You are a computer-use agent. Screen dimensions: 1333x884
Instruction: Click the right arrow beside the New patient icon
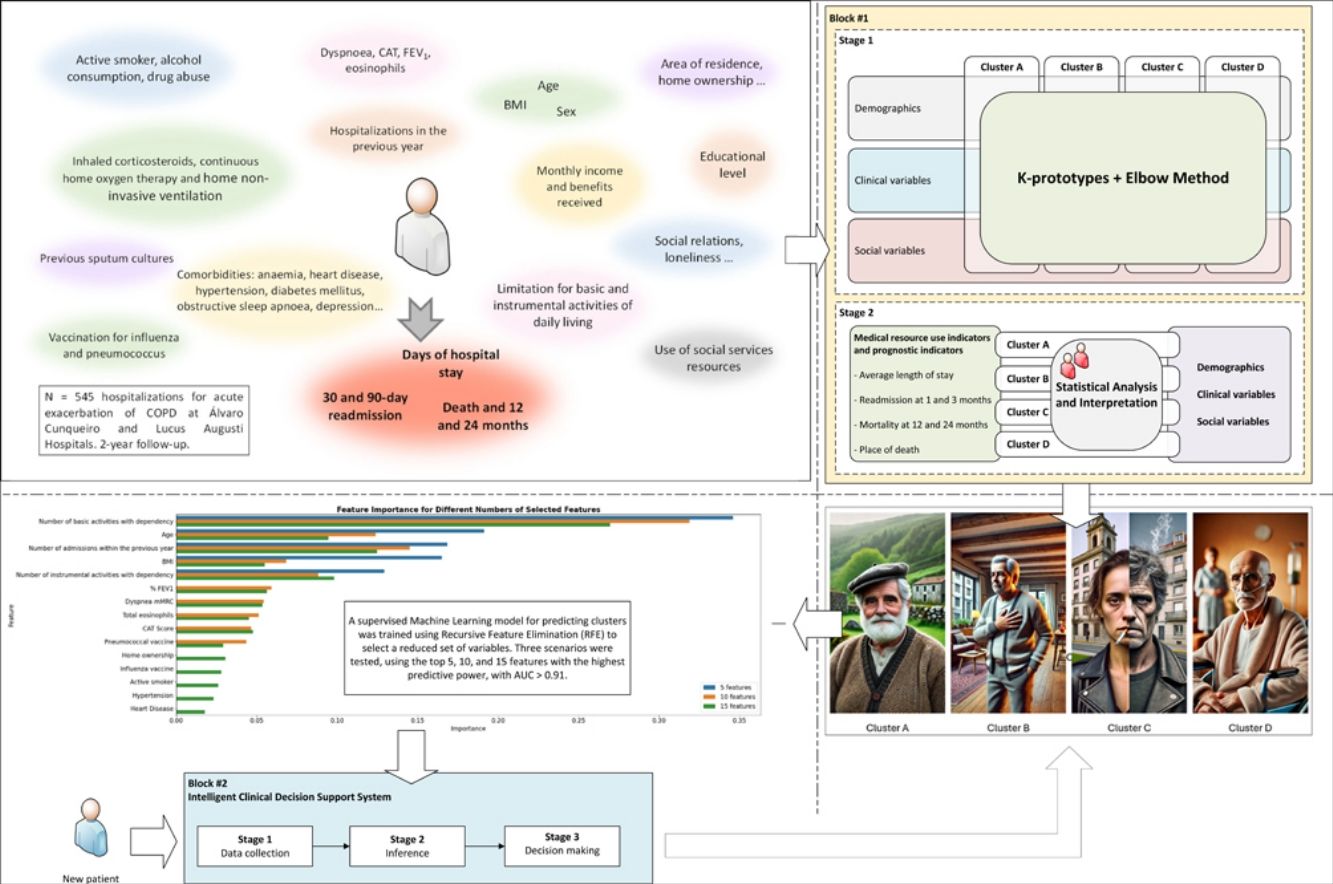(x=154, y=843)
